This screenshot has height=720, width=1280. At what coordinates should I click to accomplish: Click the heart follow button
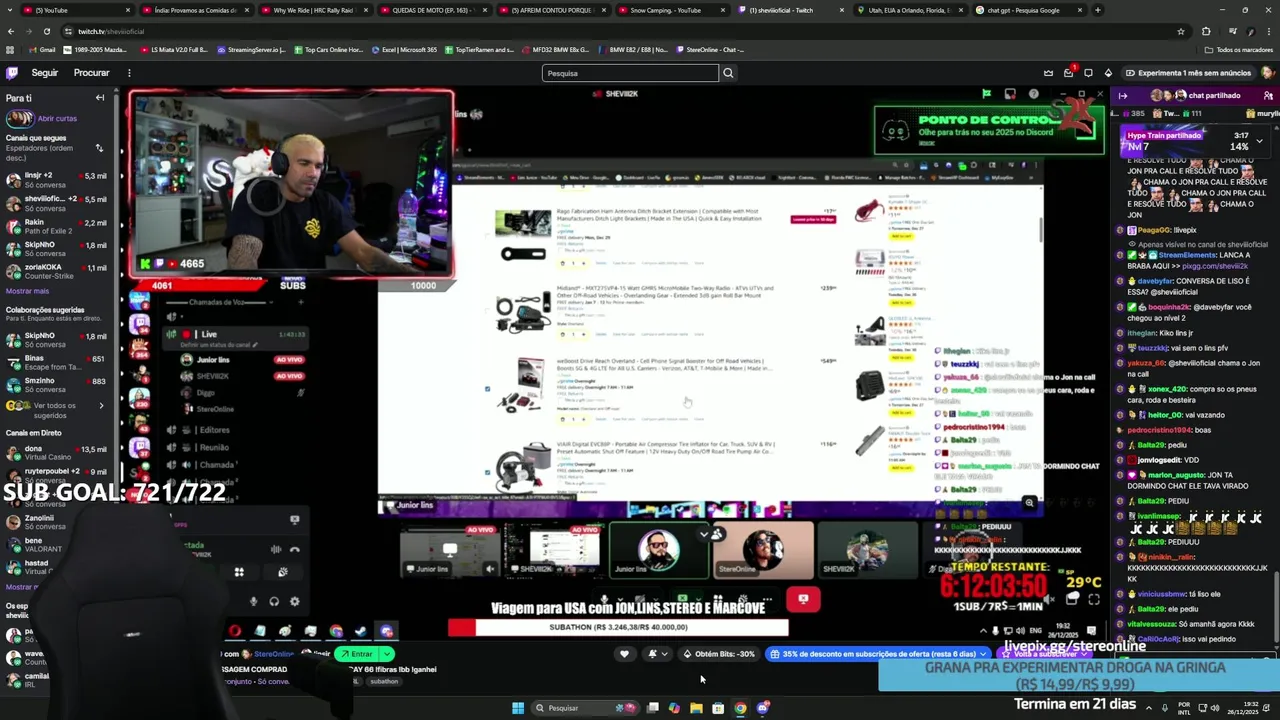tap(624, 654)
